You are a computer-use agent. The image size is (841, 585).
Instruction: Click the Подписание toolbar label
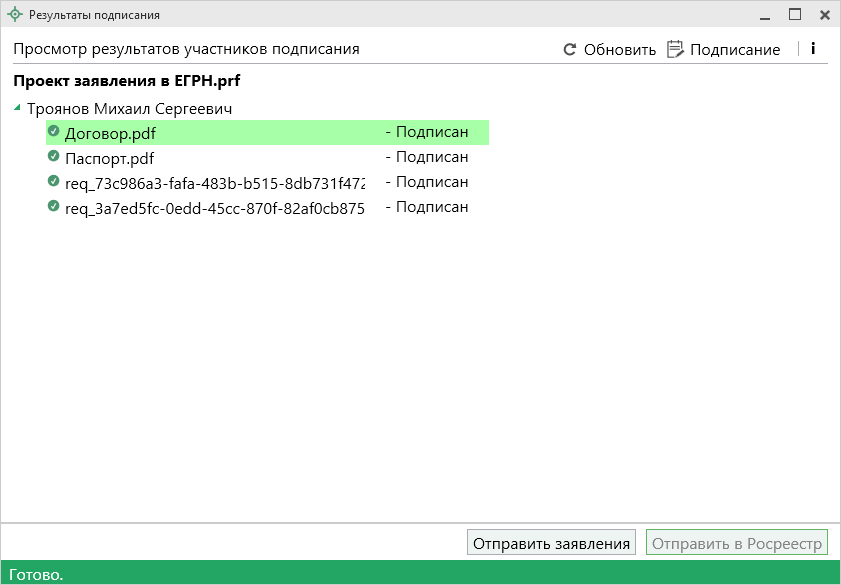pos(735,49)
